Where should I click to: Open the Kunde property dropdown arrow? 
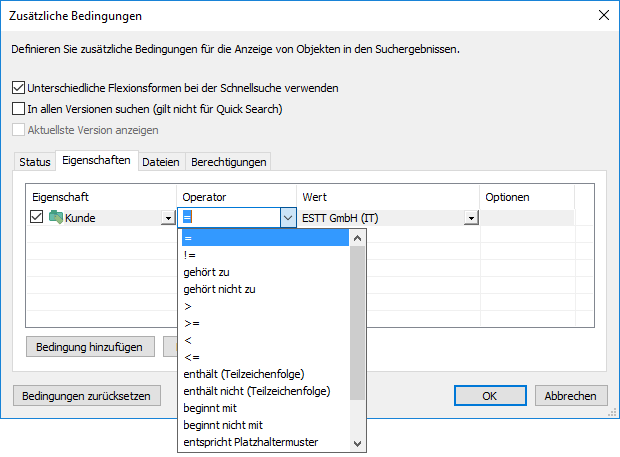coord(167,218)
